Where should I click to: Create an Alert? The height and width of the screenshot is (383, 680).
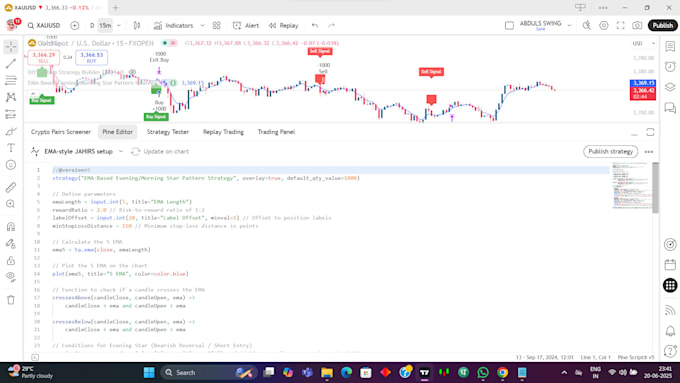[x=246, y=26]
